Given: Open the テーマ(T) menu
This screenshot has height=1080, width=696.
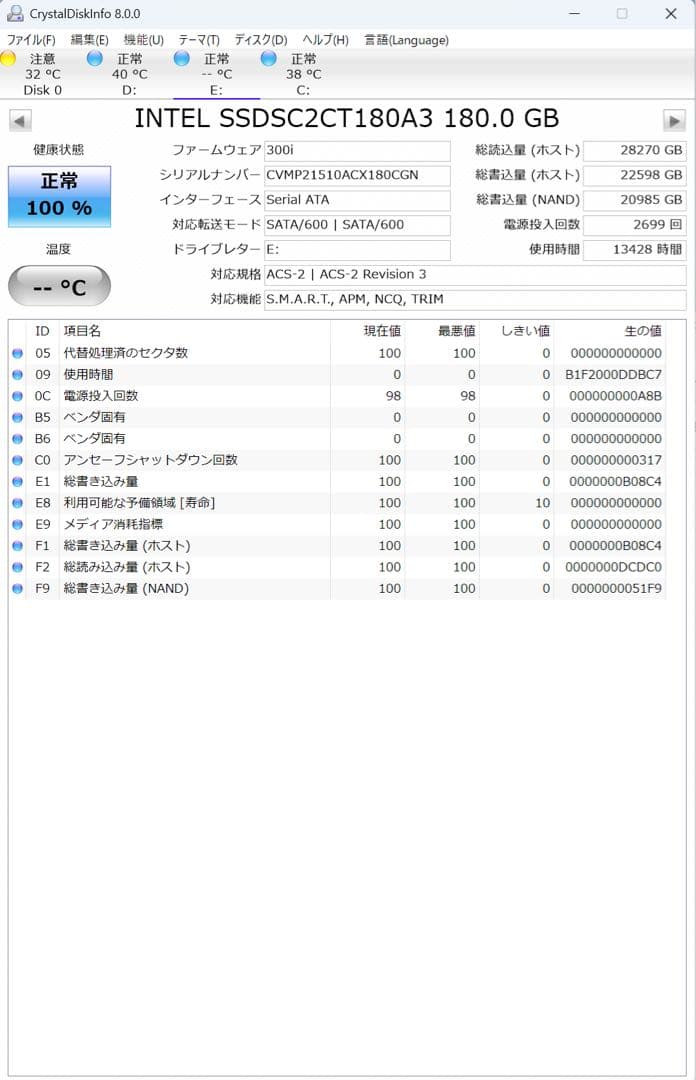Looking at the screenshot, I should pyautogui.click(x=198, y=40).
